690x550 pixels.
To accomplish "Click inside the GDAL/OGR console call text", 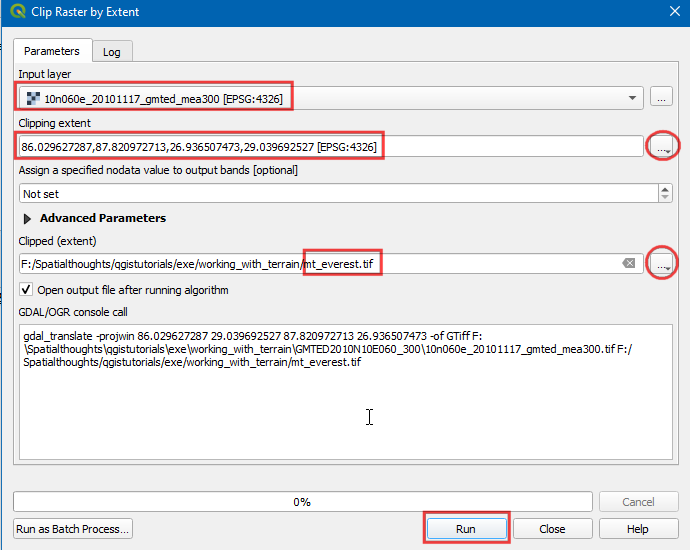I will click(x=340, y=400).
